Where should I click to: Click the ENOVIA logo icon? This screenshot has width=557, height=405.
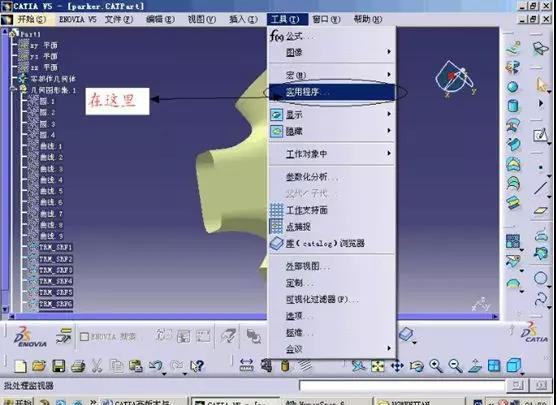30,336
